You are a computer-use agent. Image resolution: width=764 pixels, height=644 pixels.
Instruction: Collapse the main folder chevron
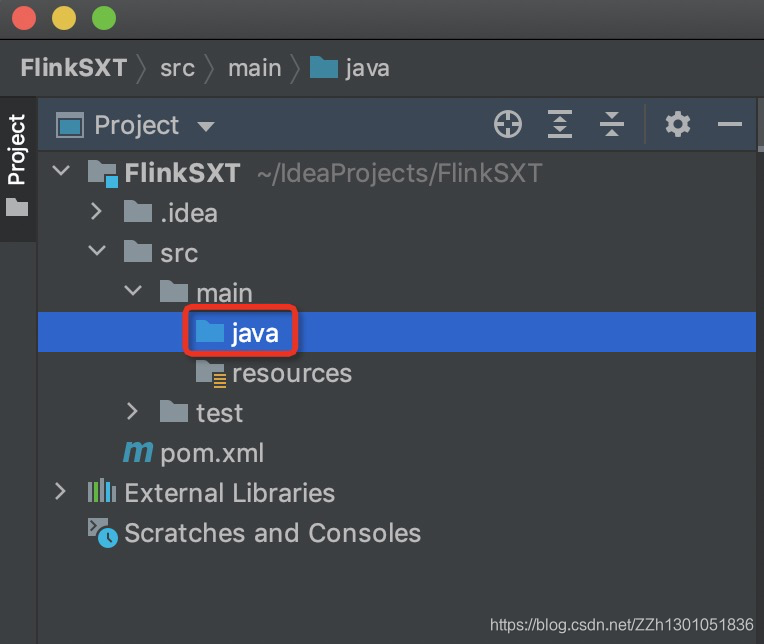[x=133, y=290]
